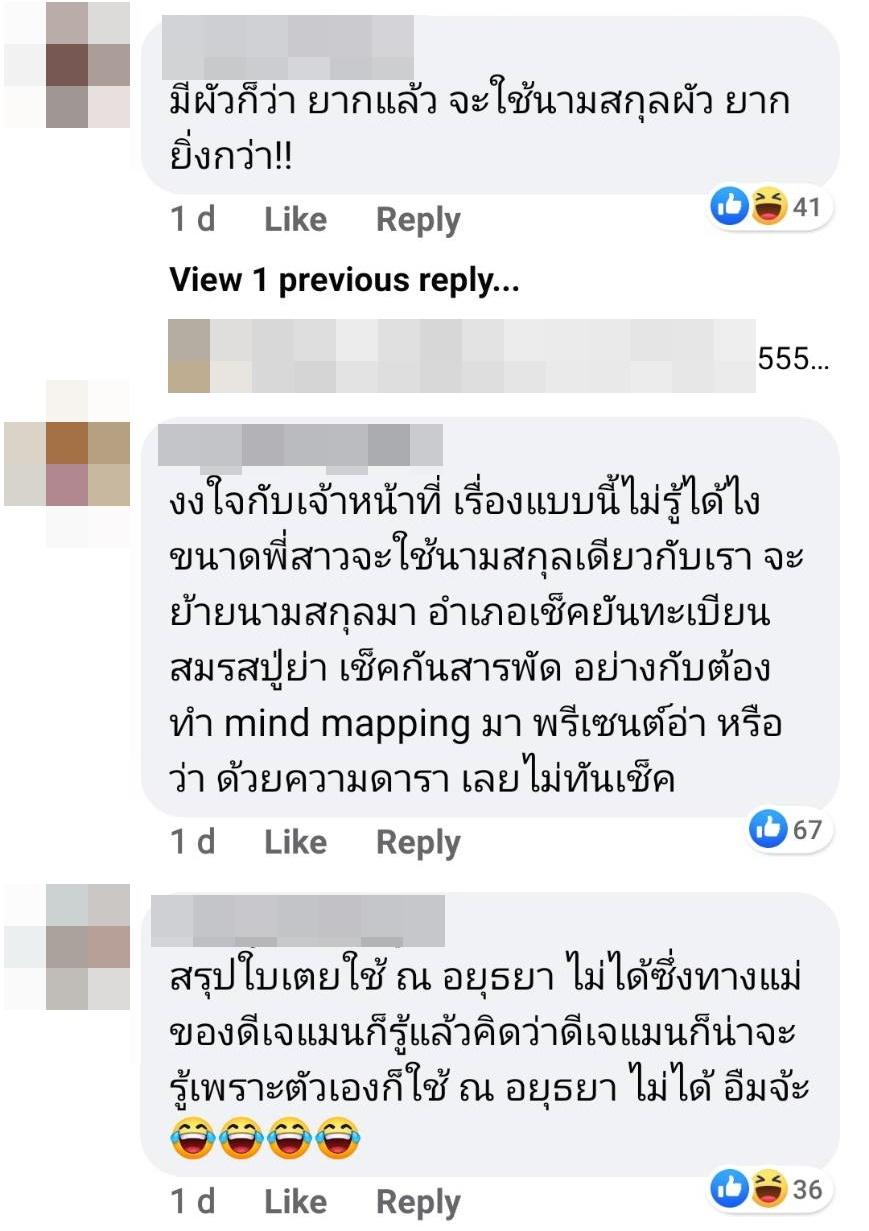Screen dimensions: 869x1231
Task: Reply to the first comment
Action: point(418,220)
